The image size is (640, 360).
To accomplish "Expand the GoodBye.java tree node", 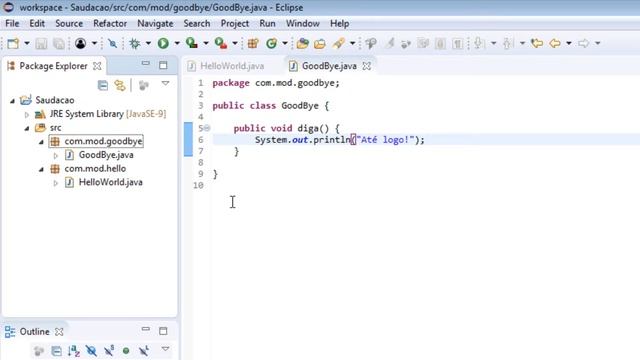I will (56, 156).
